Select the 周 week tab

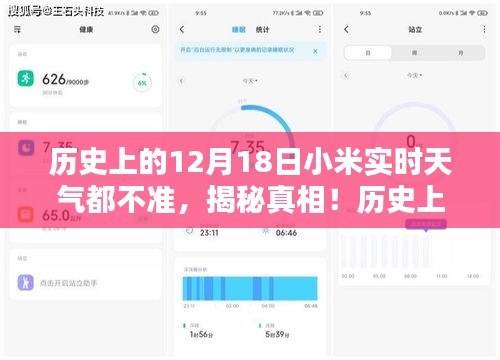(x=414, y=53)
